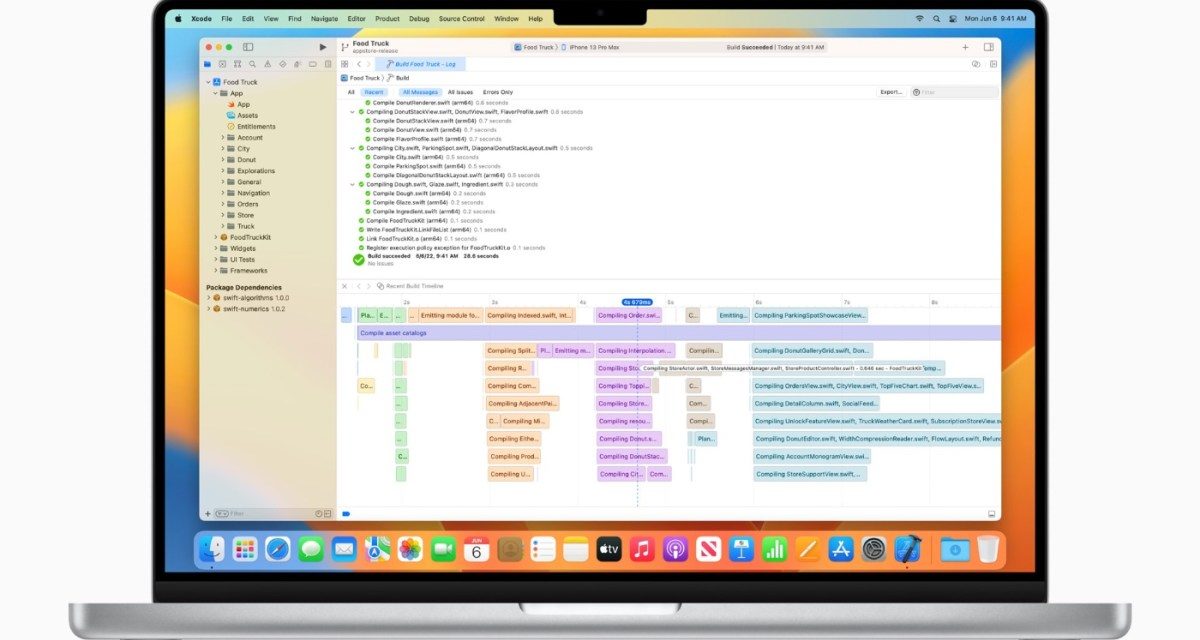The image size is (1200, 640).
Task: Switch filter to Errors Only
Action: (497, 92)
